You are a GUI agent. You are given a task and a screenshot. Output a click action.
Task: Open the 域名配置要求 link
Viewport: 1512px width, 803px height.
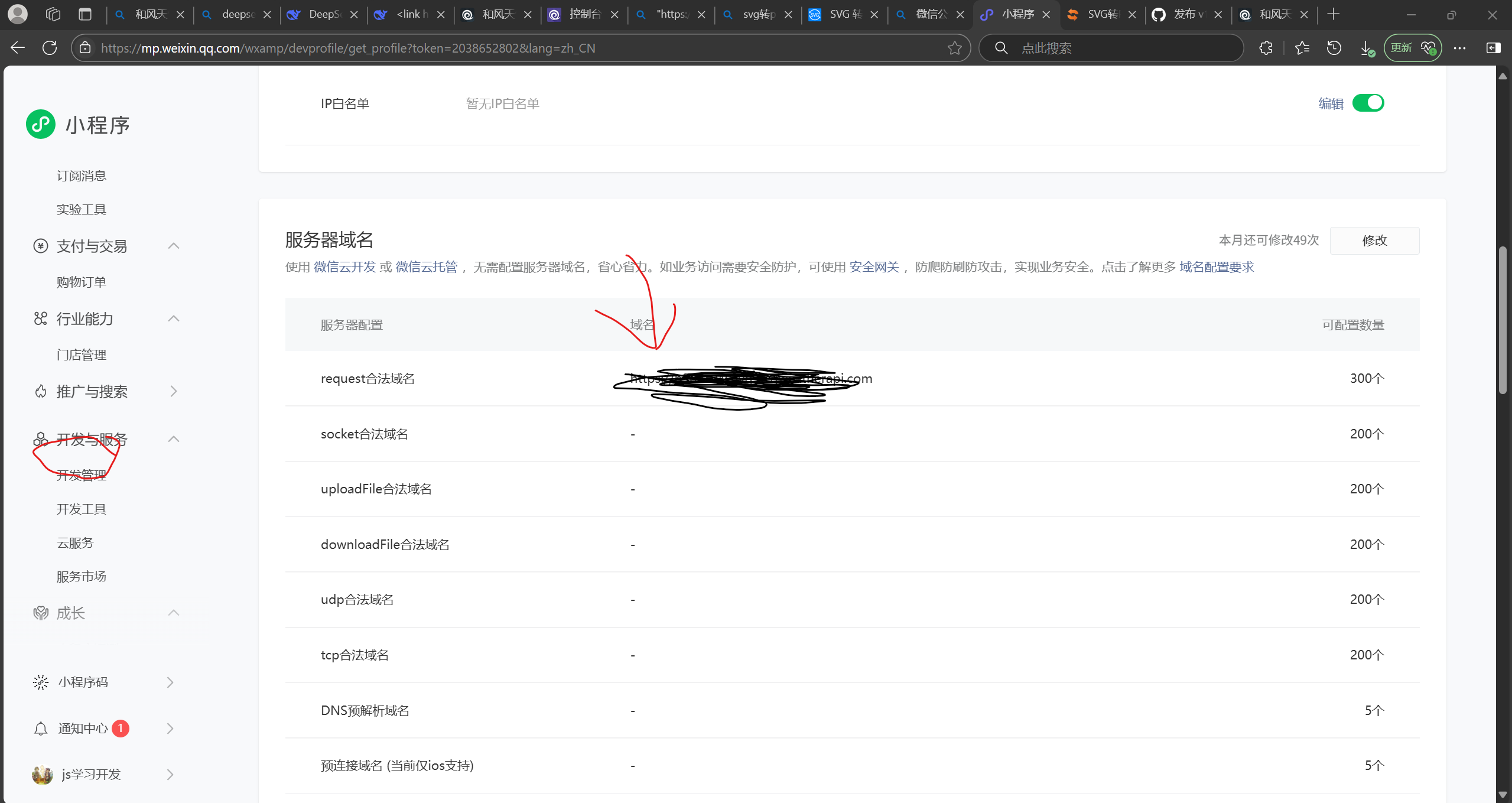pos(1217,267)
